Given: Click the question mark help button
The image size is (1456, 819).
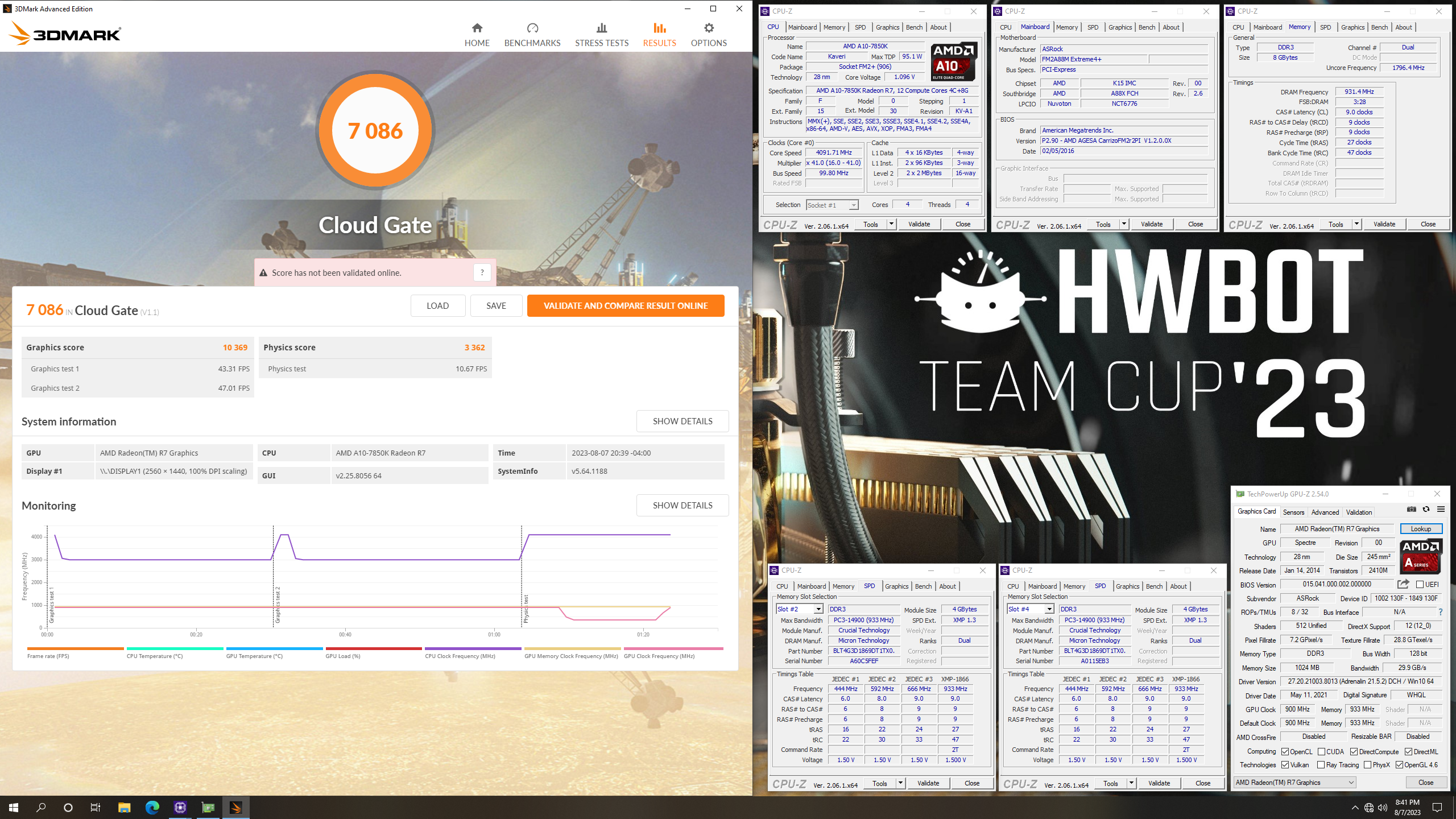Looking at the screenshot, I should tap(482, 272).
